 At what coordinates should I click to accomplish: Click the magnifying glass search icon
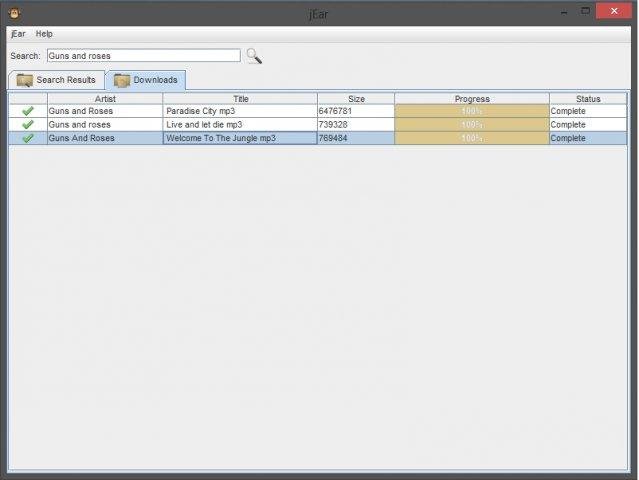click(x=254, y=56)
